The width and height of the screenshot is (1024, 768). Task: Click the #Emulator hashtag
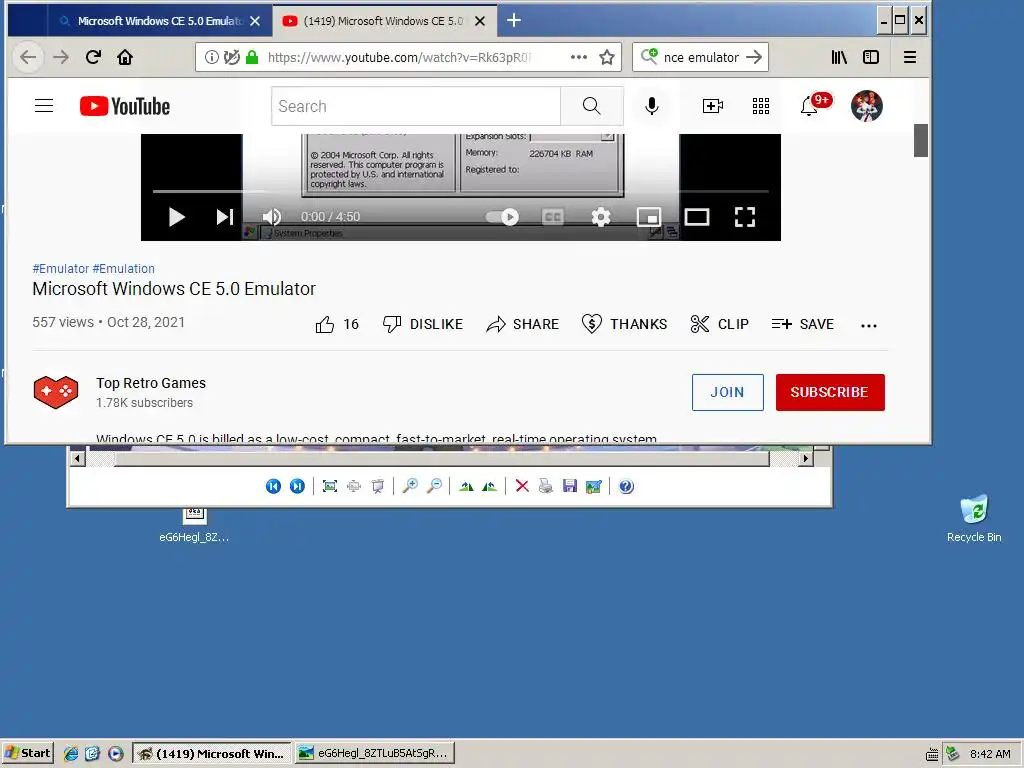point(61,268)
